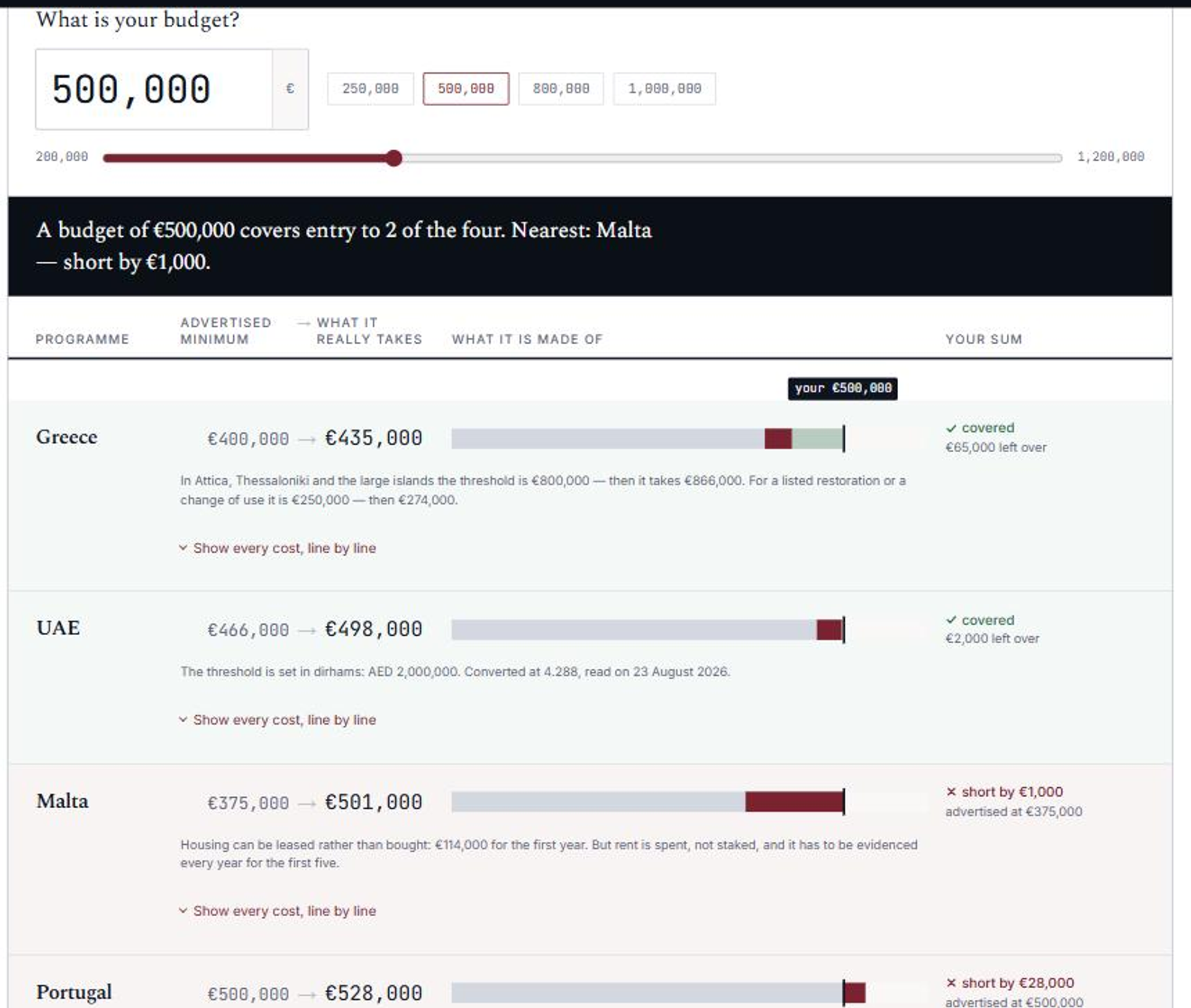Click the chevron beside Greece's line-by-line costs

coord(183,548)
